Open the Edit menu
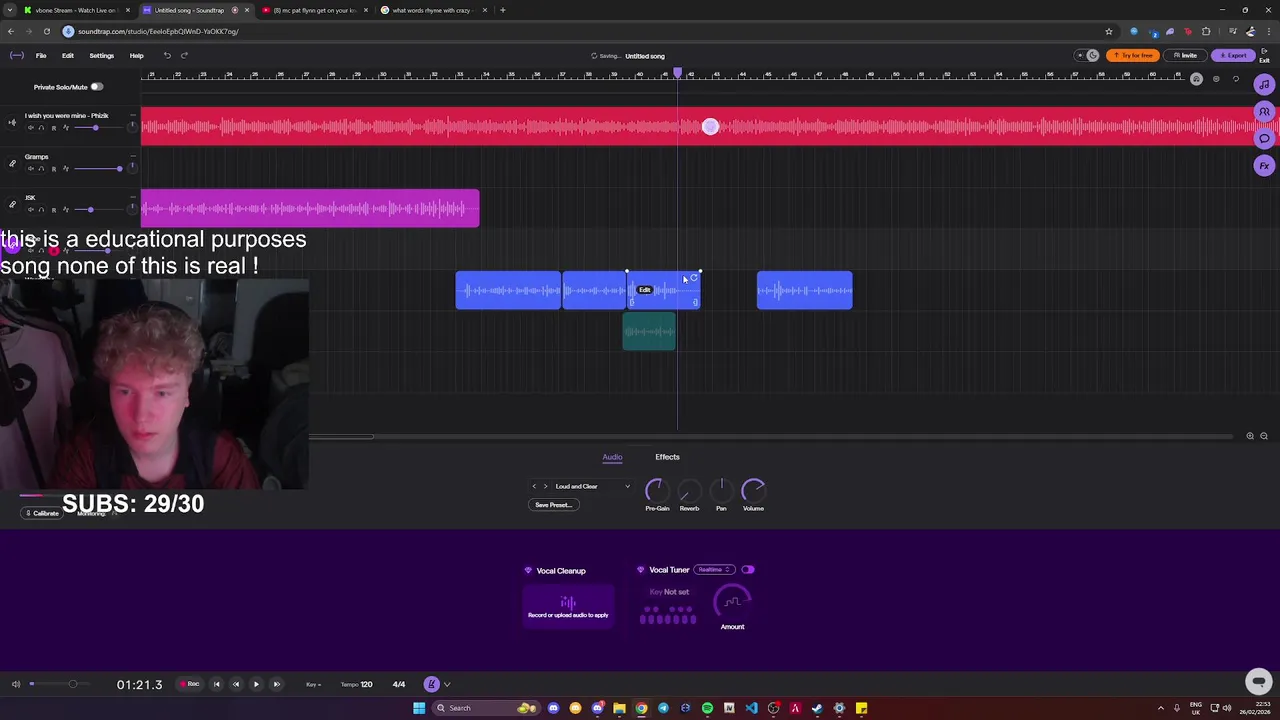1280x720 pixels. (68, 55)
